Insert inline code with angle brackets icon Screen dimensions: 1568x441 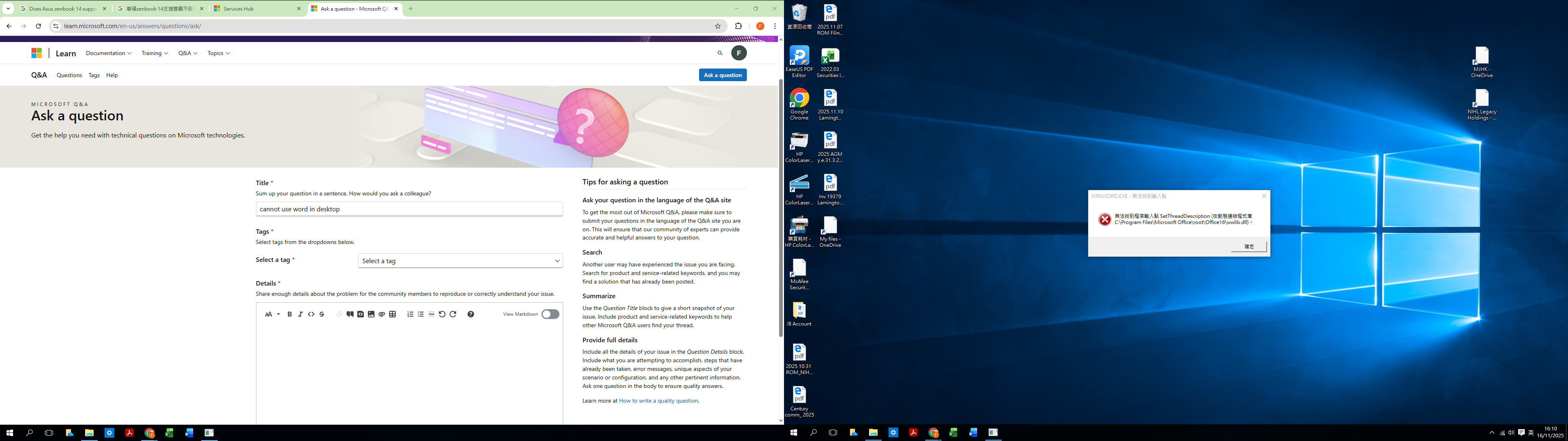311,315
